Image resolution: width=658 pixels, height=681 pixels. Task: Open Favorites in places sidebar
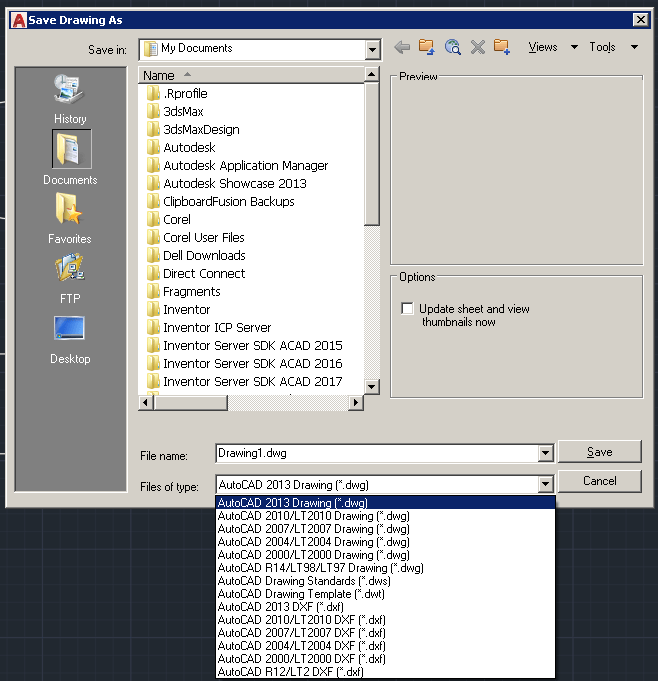point(70,218)
